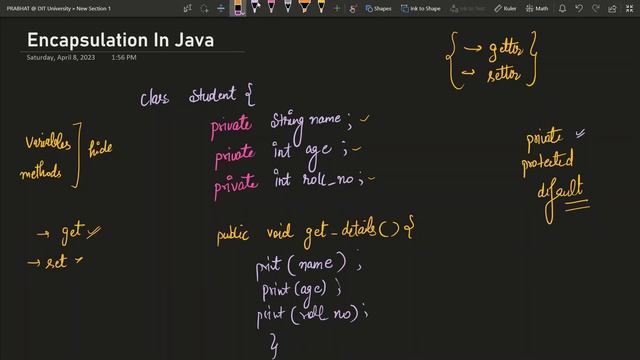Redo the last action

[x=596, y=8]
